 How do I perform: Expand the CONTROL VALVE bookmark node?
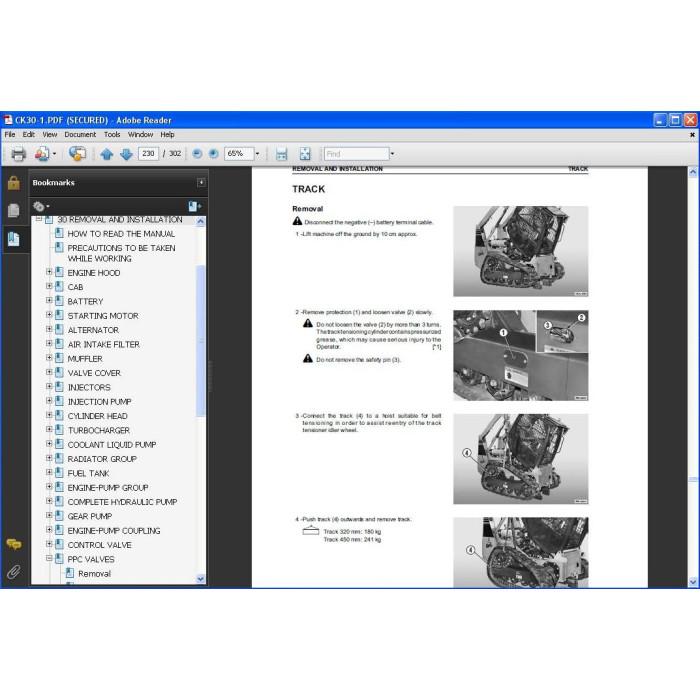click(49, 544)
